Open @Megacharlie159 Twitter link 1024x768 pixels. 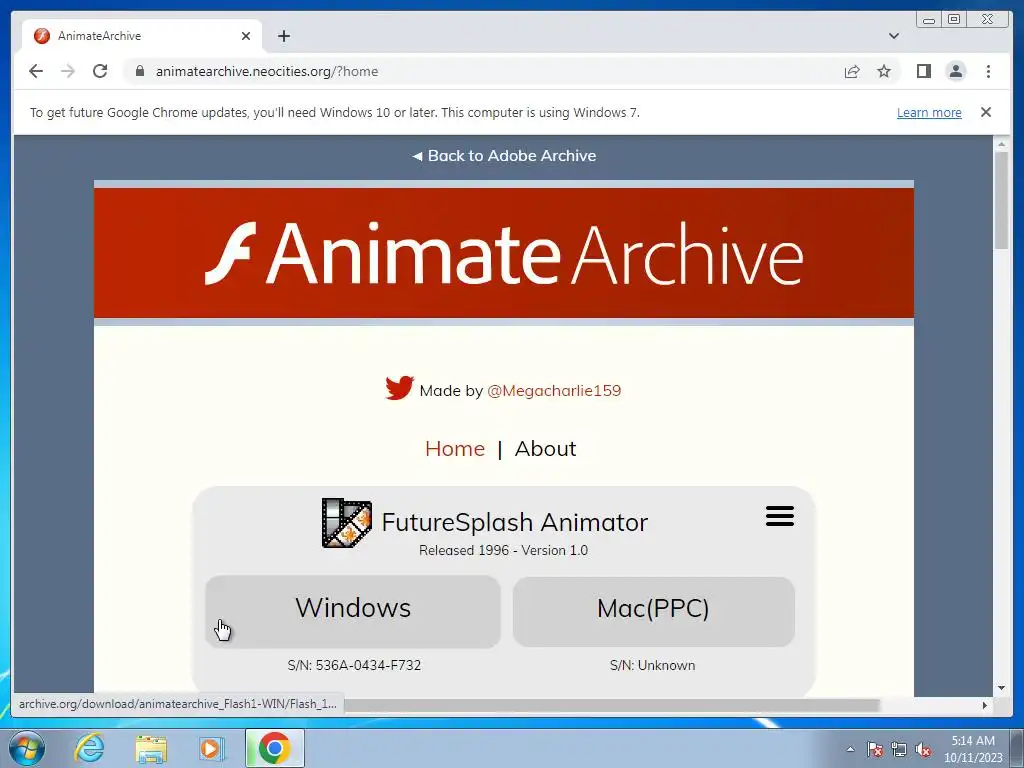coord(554,391)
